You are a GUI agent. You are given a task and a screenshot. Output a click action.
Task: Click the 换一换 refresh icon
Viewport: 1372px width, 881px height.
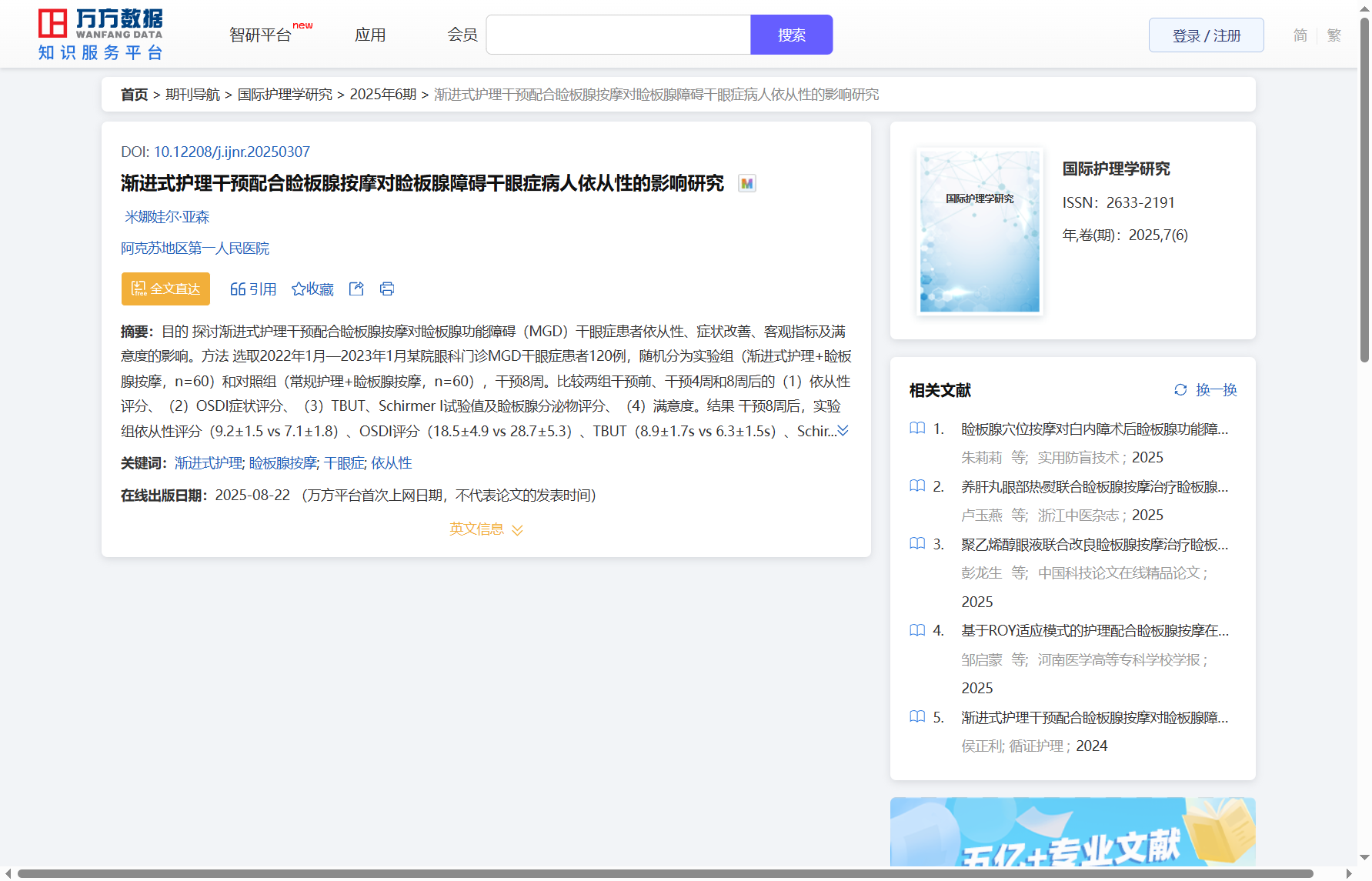(1180, 390)
